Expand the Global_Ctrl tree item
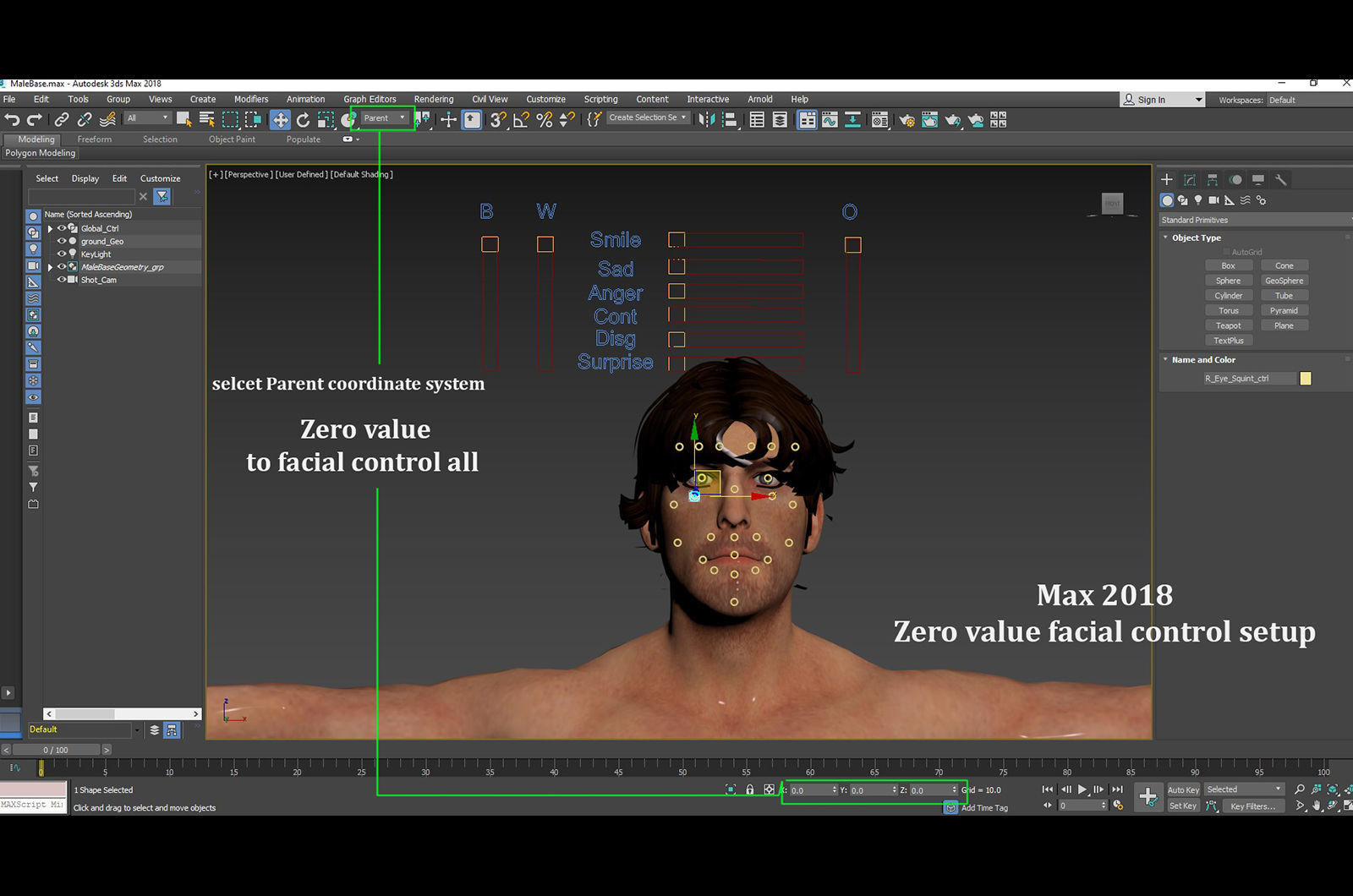 point(50,228)
